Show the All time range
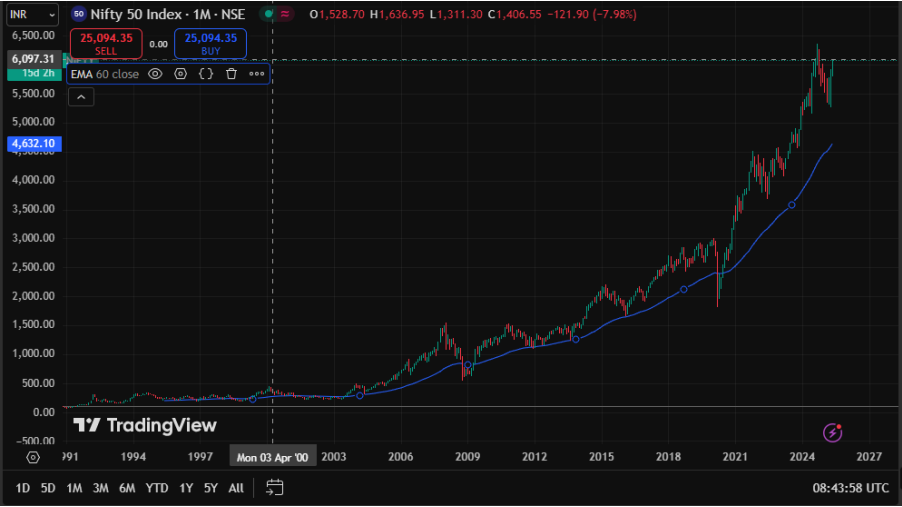This screenshot has width=902, height=507. (x=236, y=488)
